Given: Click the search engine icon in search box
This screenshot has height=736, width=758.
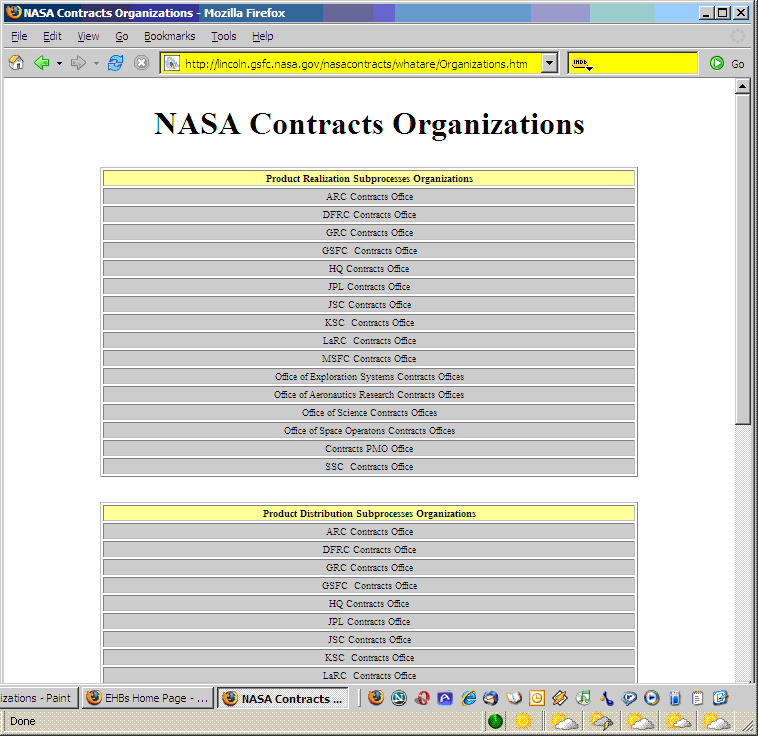Looking at the screenshot, I should (x=582, y=63).
